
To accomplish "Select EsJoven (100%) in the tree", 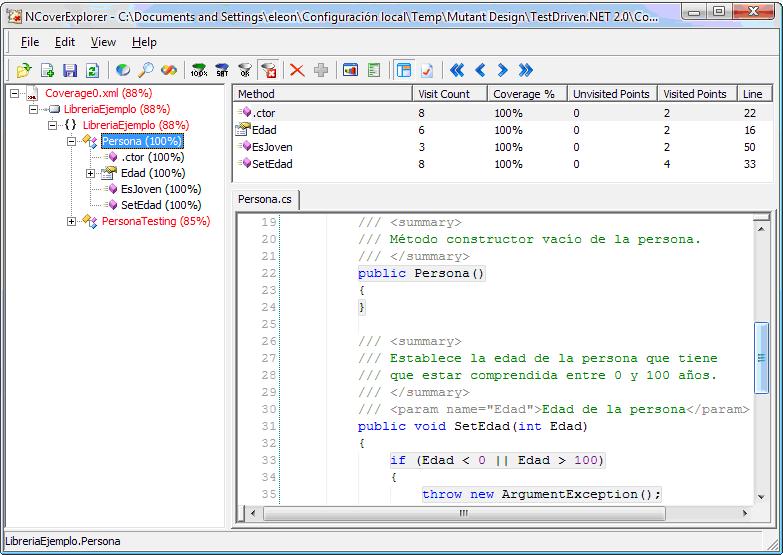I will click(x=161, y=189).
